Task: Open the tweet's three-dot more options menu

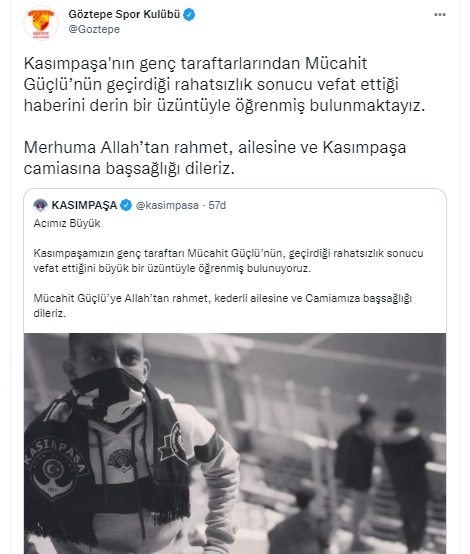Action: [440, 14]
